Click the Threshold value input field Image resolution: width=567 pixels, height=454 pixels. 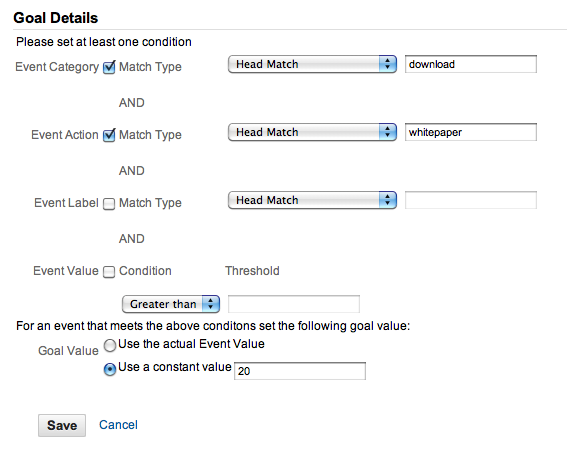coord(294,304)
